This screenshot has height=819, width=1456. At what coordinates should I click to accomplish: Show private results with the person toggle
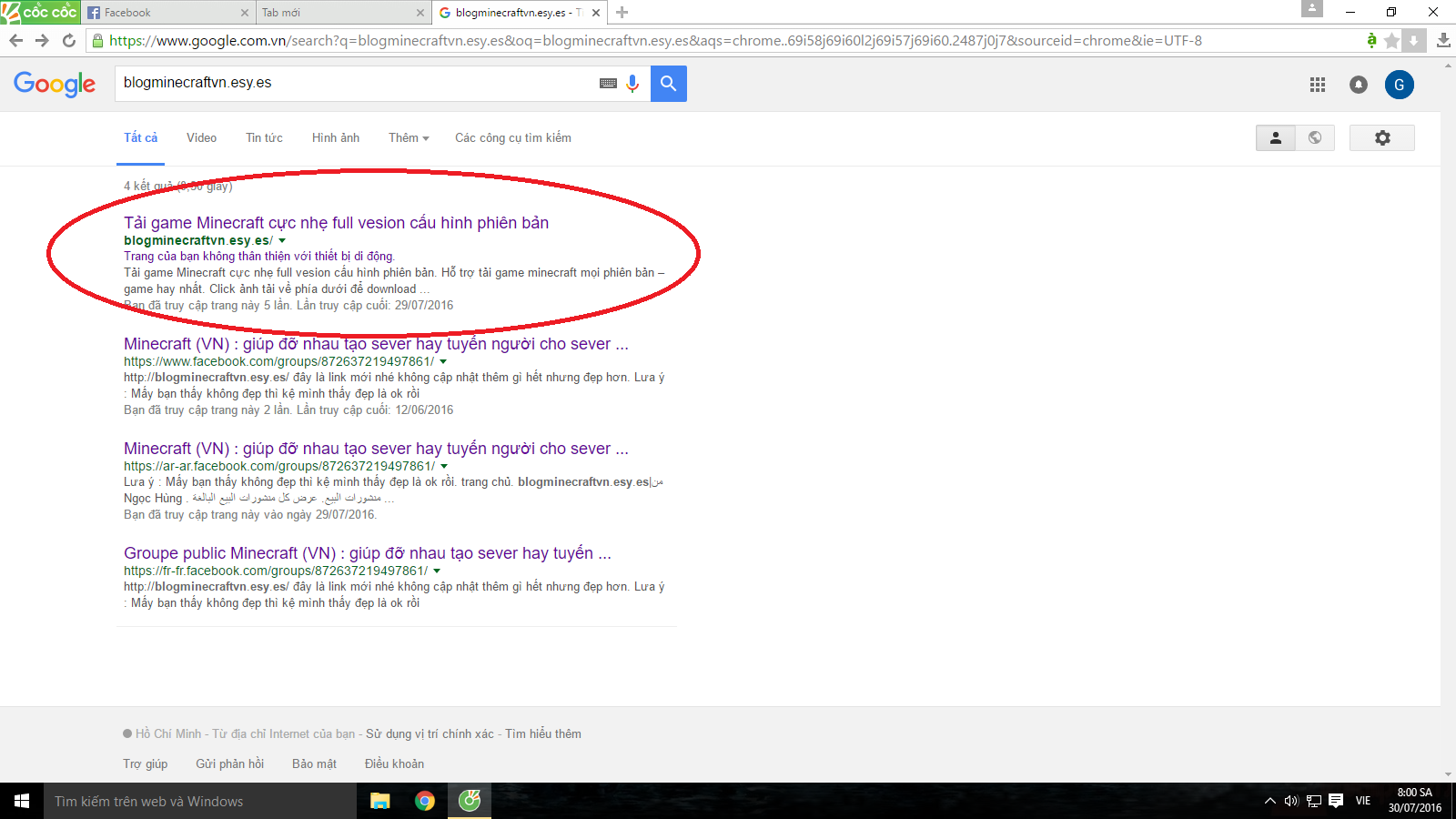click(x=1276, y=137)
